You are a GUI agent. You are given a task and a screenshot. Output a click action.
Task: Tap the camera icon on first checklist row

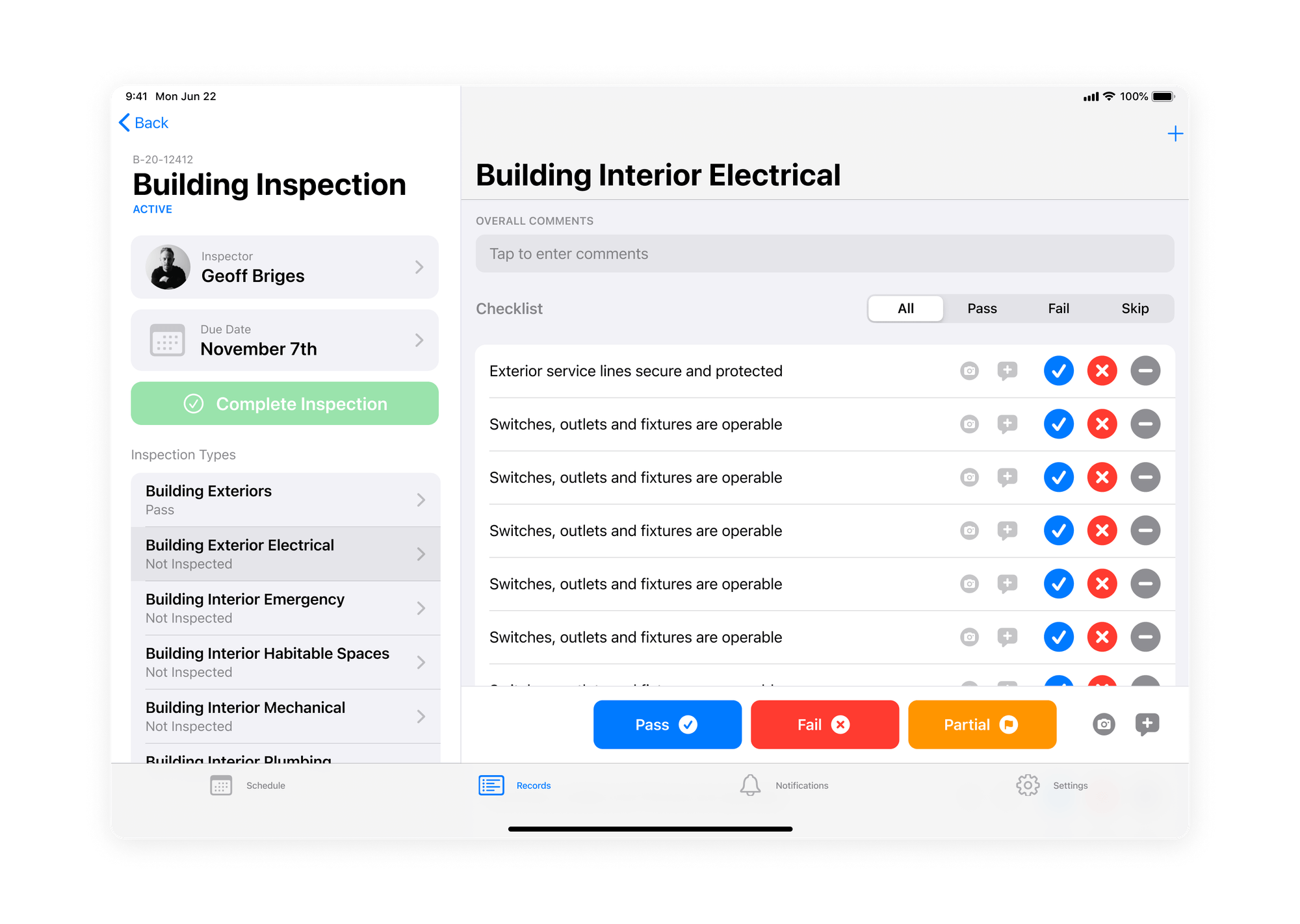(969, 370)
